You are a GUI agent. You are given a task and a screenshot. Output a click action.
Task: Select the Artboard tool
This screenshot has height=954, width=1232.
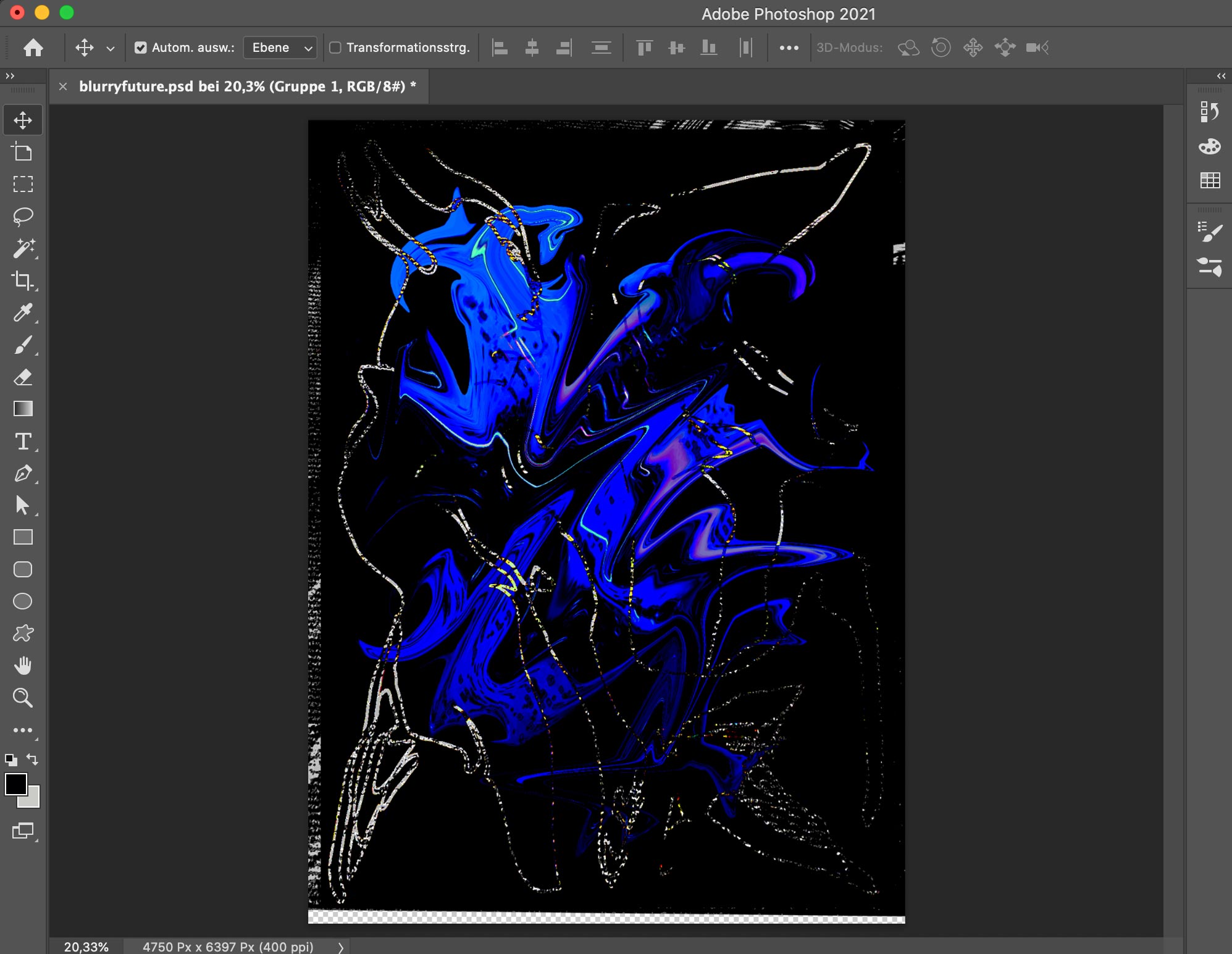coord(23,152)
